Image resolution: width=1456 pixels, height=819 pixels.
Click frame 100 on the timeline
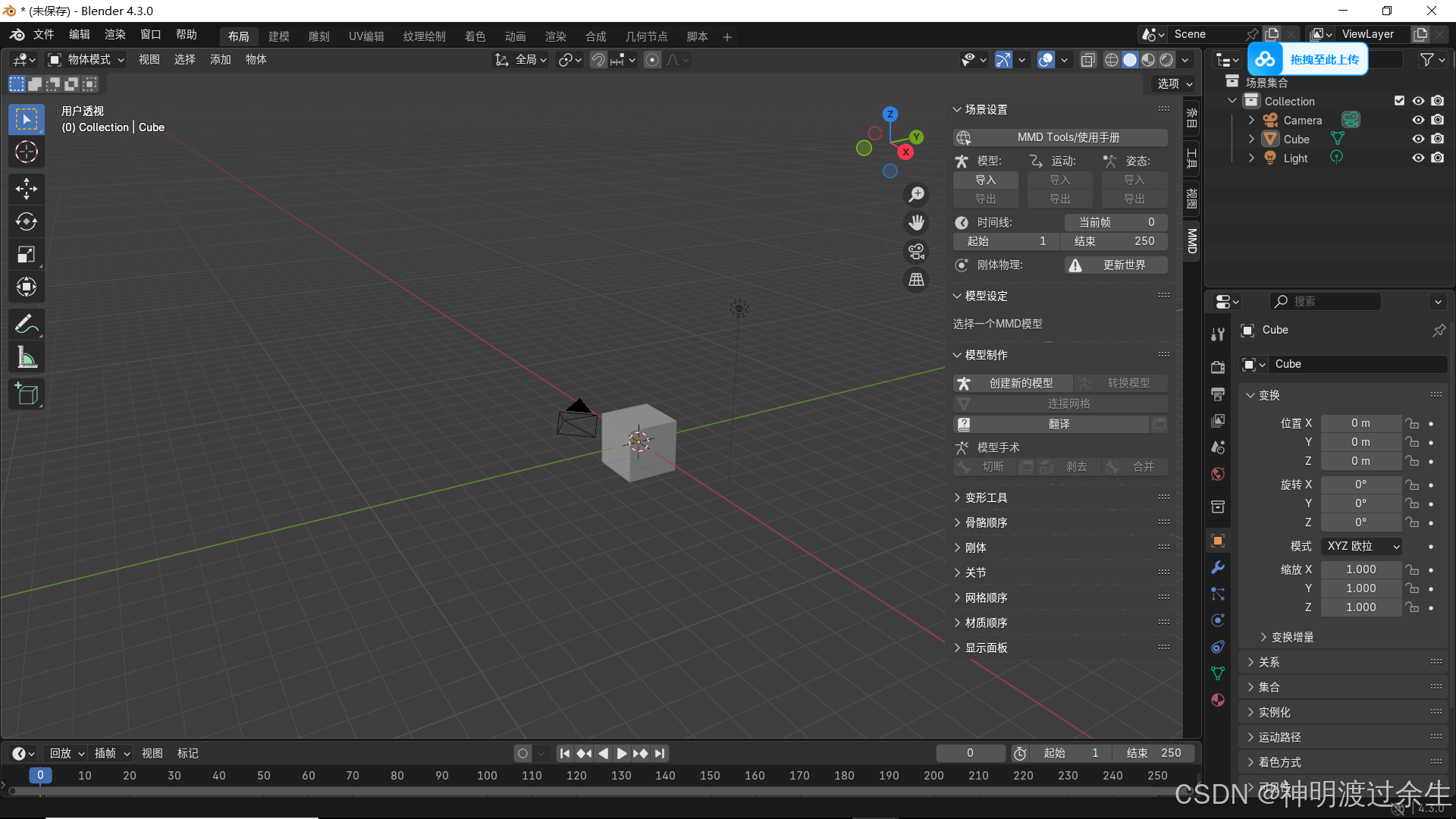point(486,776)
